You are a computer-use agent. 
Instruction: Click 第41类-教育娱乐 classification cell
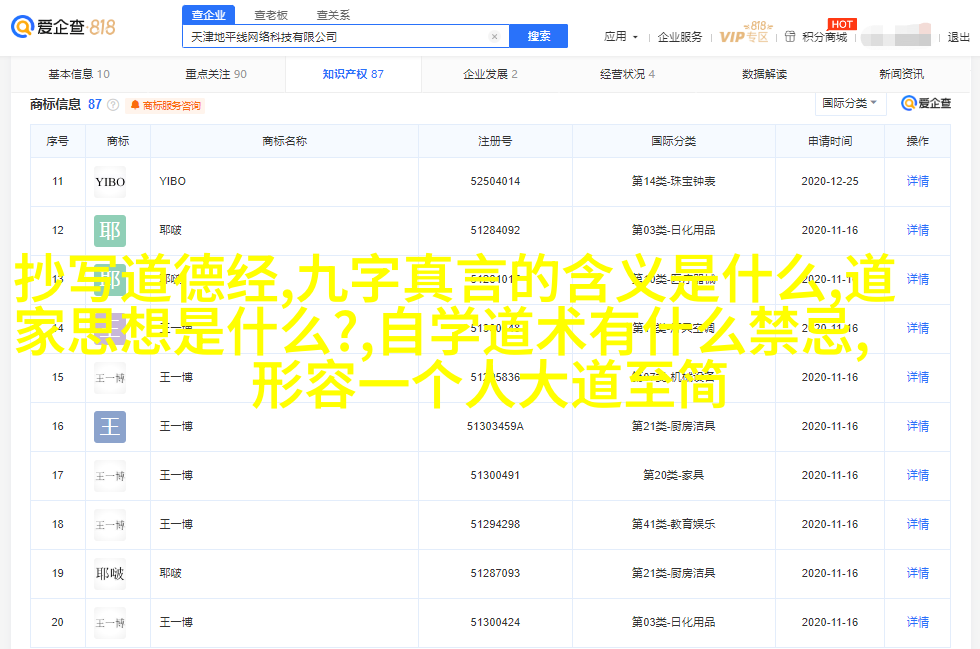click(673, 524)
